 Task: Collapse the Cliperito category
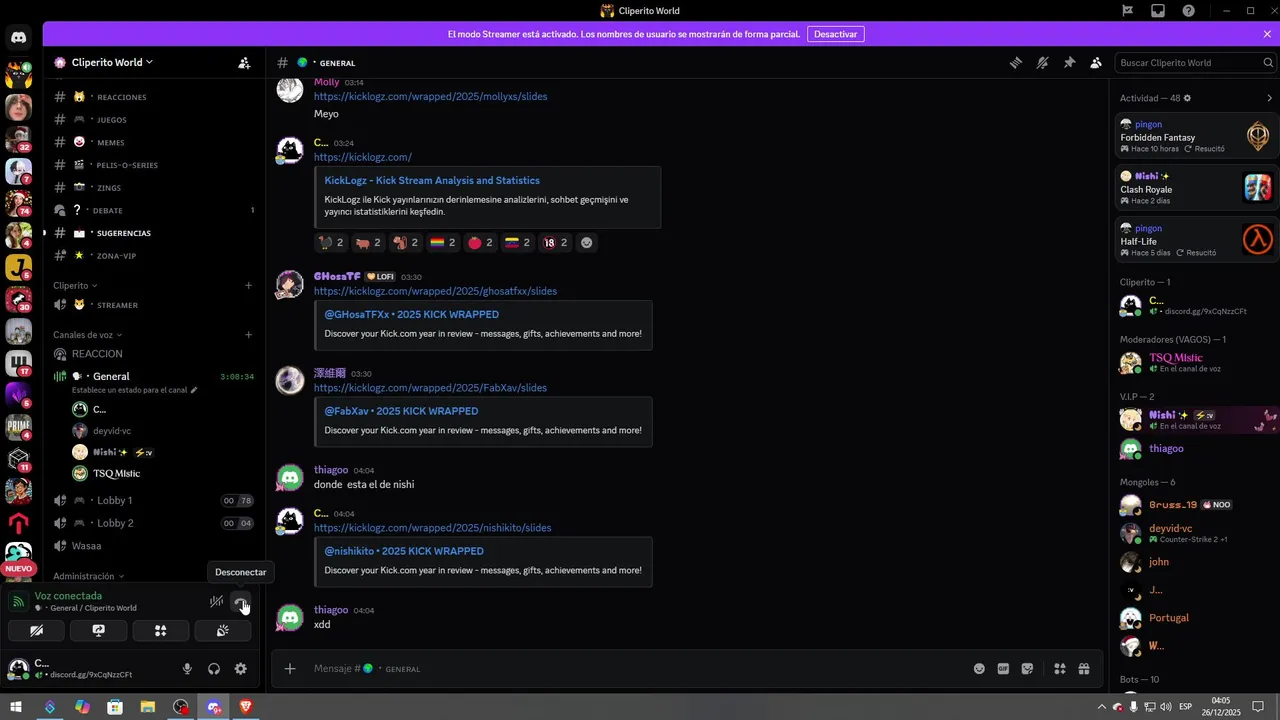point(75,285)
